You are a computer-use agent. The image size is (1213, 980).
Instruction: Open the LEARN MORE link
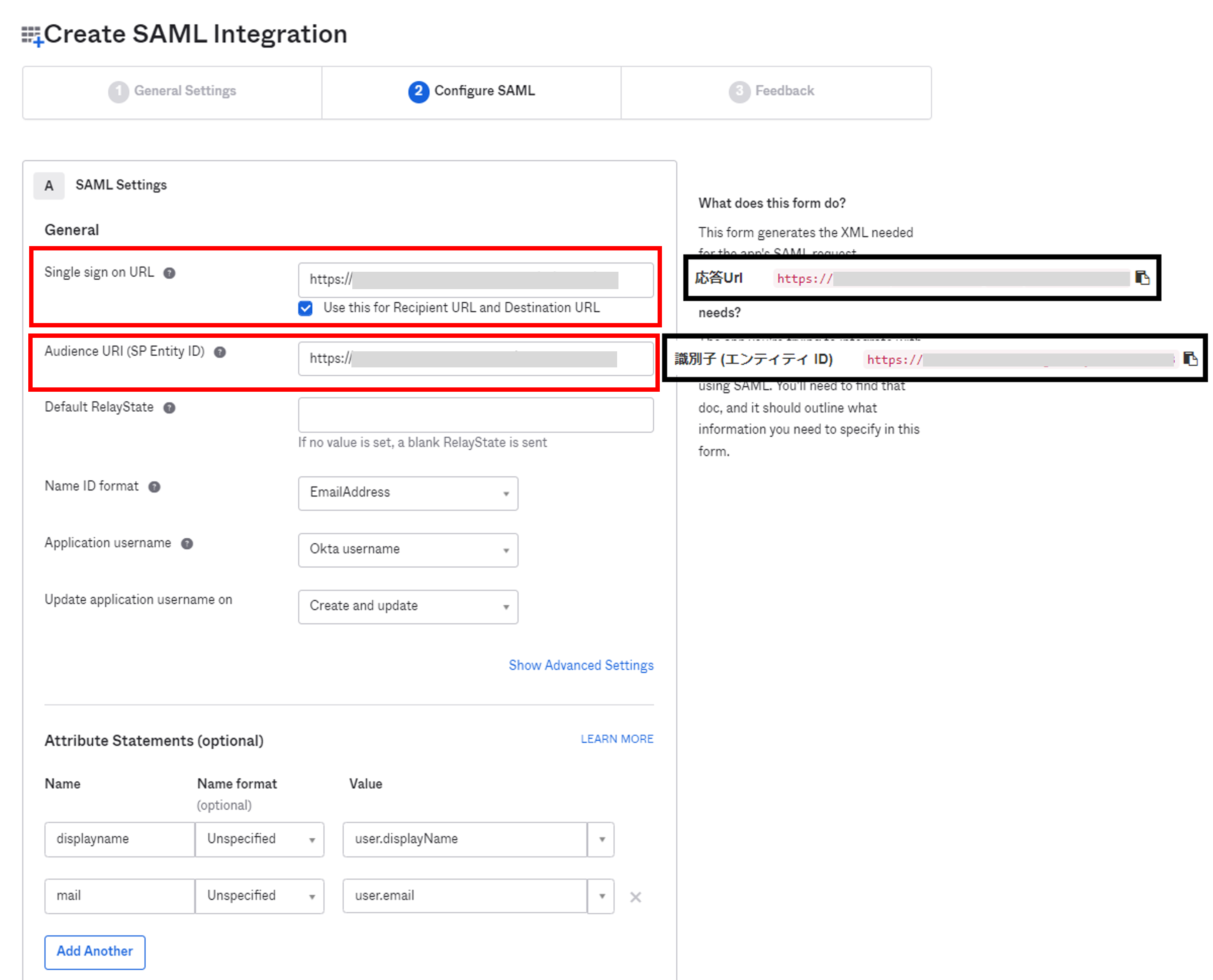(617, 739)
